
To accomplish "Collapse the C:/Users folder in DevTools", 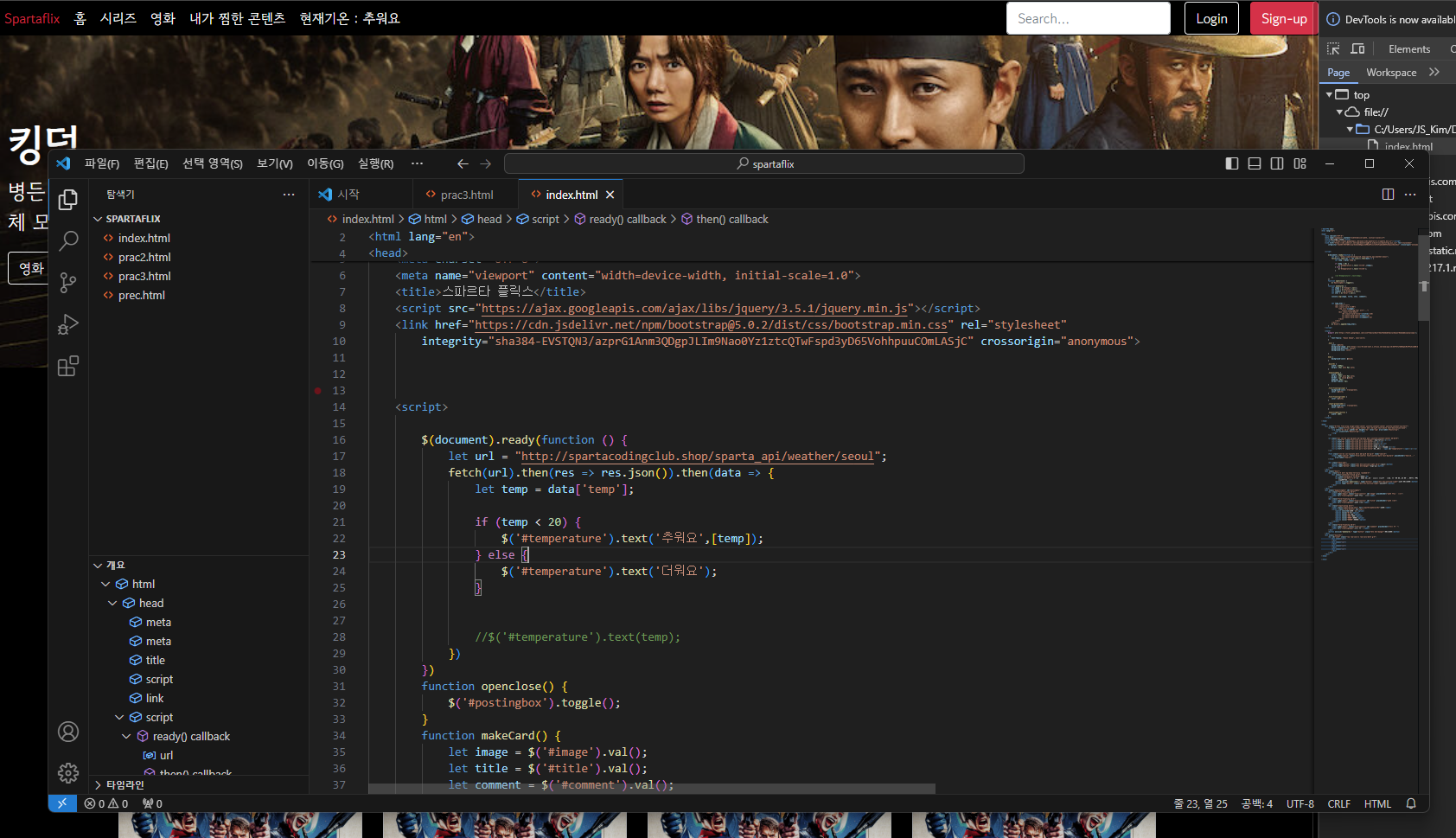I will coord(1350,129).
